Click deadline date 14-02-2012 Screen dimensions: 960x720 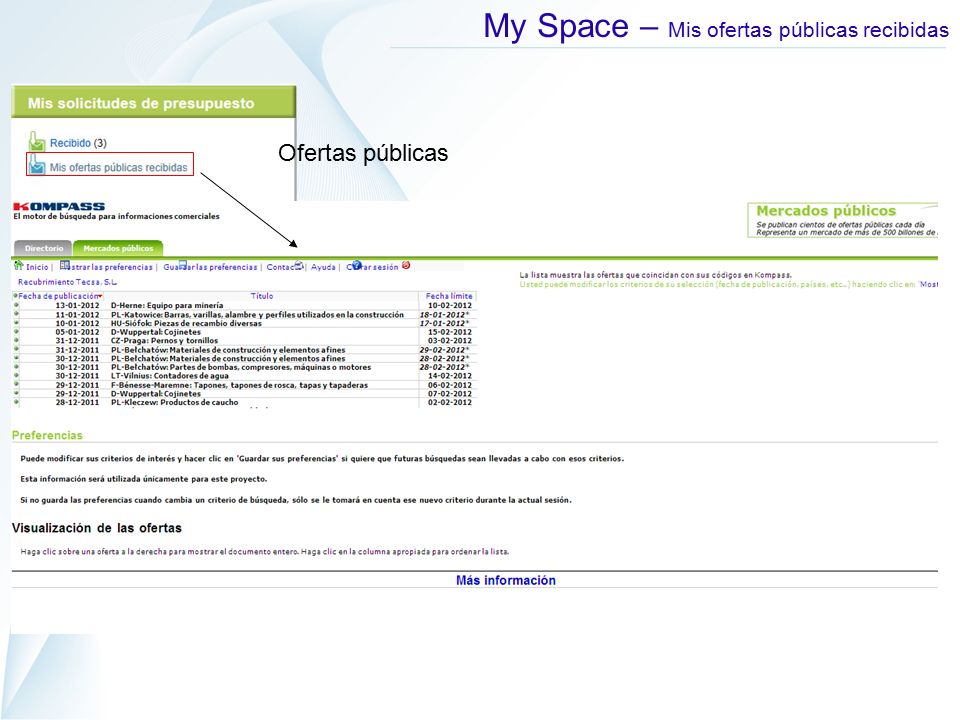(450, 376)
